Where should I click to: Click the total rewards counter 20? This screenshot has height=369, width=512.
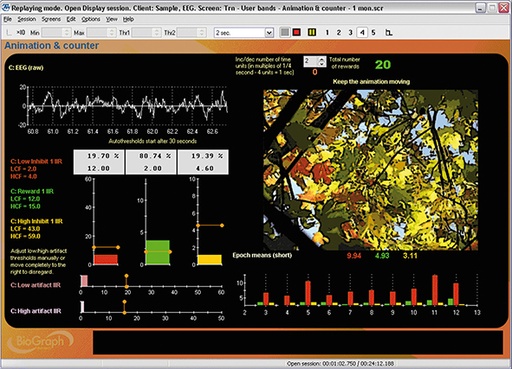(383, 64)
